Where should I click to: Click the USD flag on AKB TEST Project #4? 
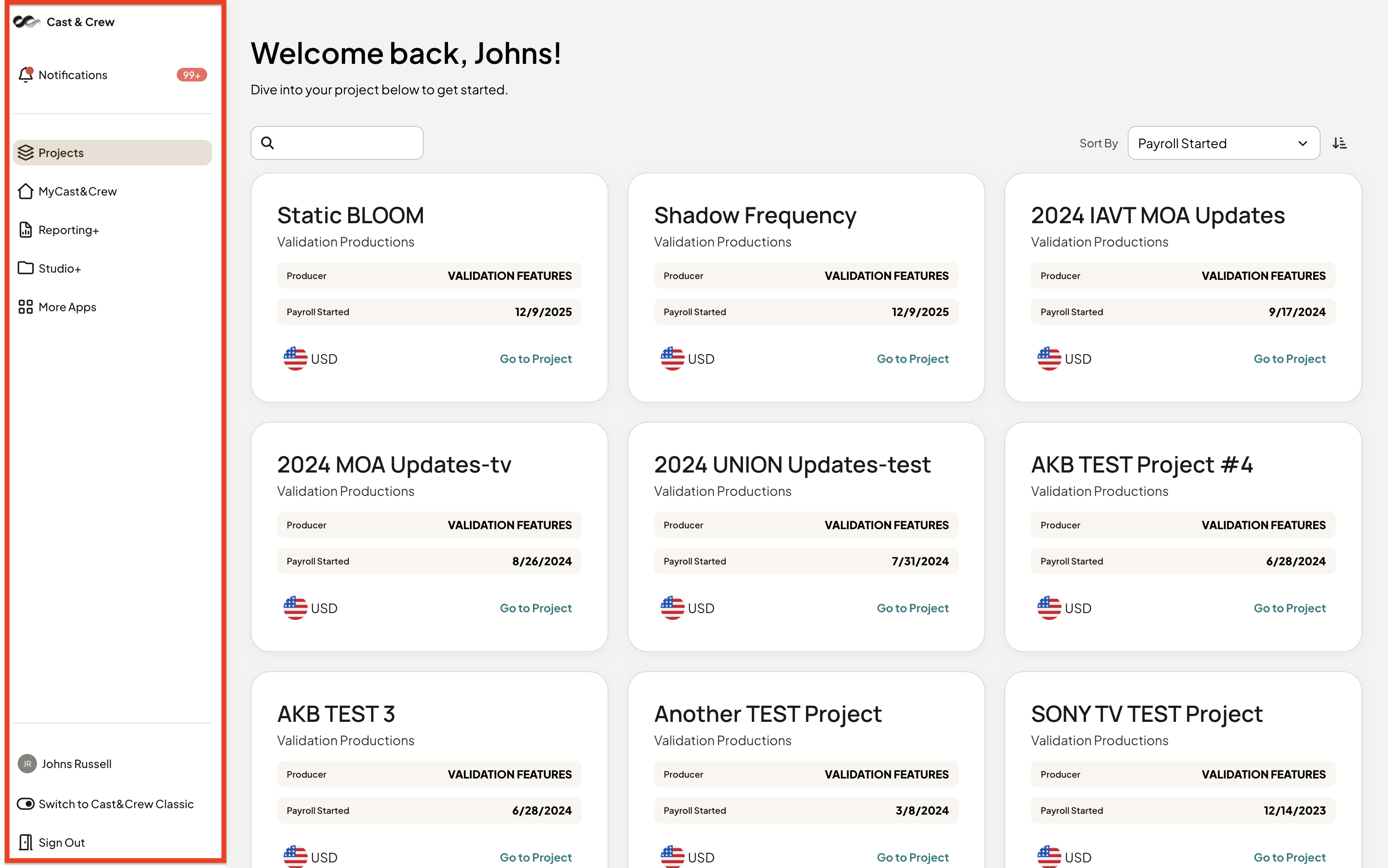(1049, 608)
